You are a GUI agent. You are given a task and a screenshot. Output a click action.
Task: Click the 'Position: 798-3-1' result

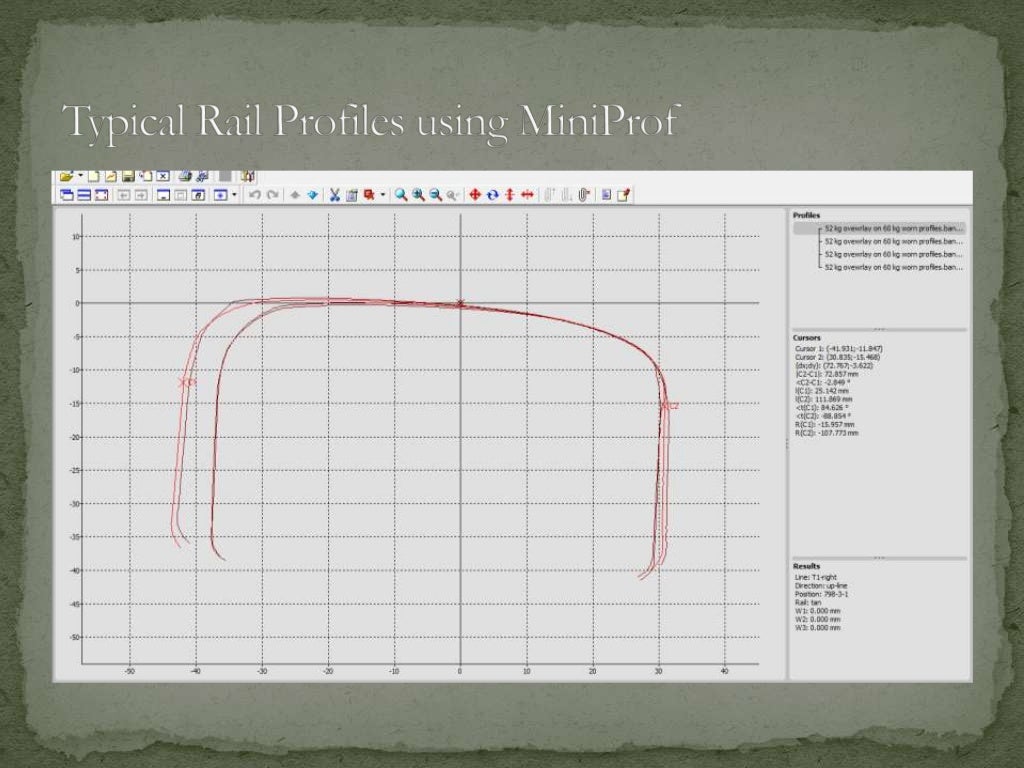pyautogui.click(x=822, y=594)
